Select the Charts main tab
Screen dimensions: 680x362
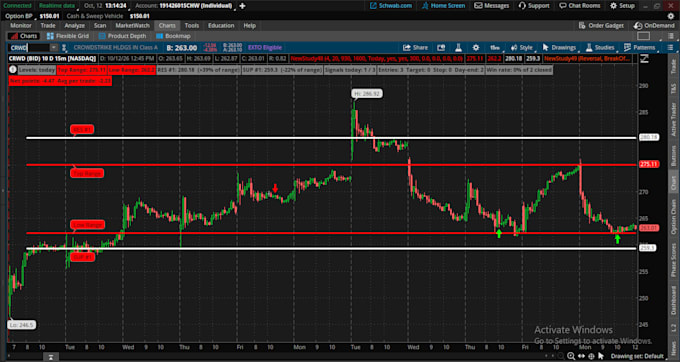click(167, 26)
